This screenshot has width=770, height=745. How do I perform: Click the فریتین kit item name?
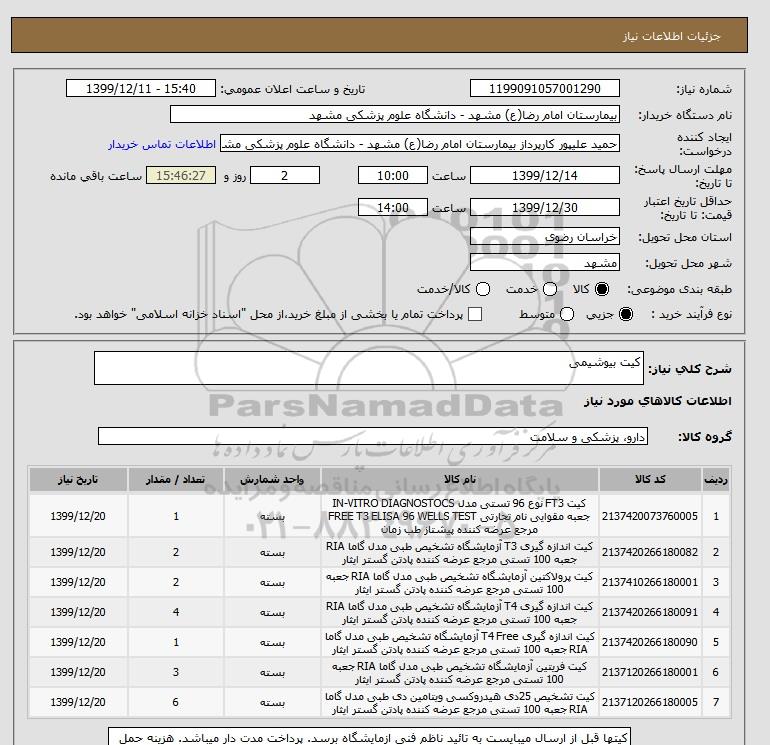[x=460, y=673]
